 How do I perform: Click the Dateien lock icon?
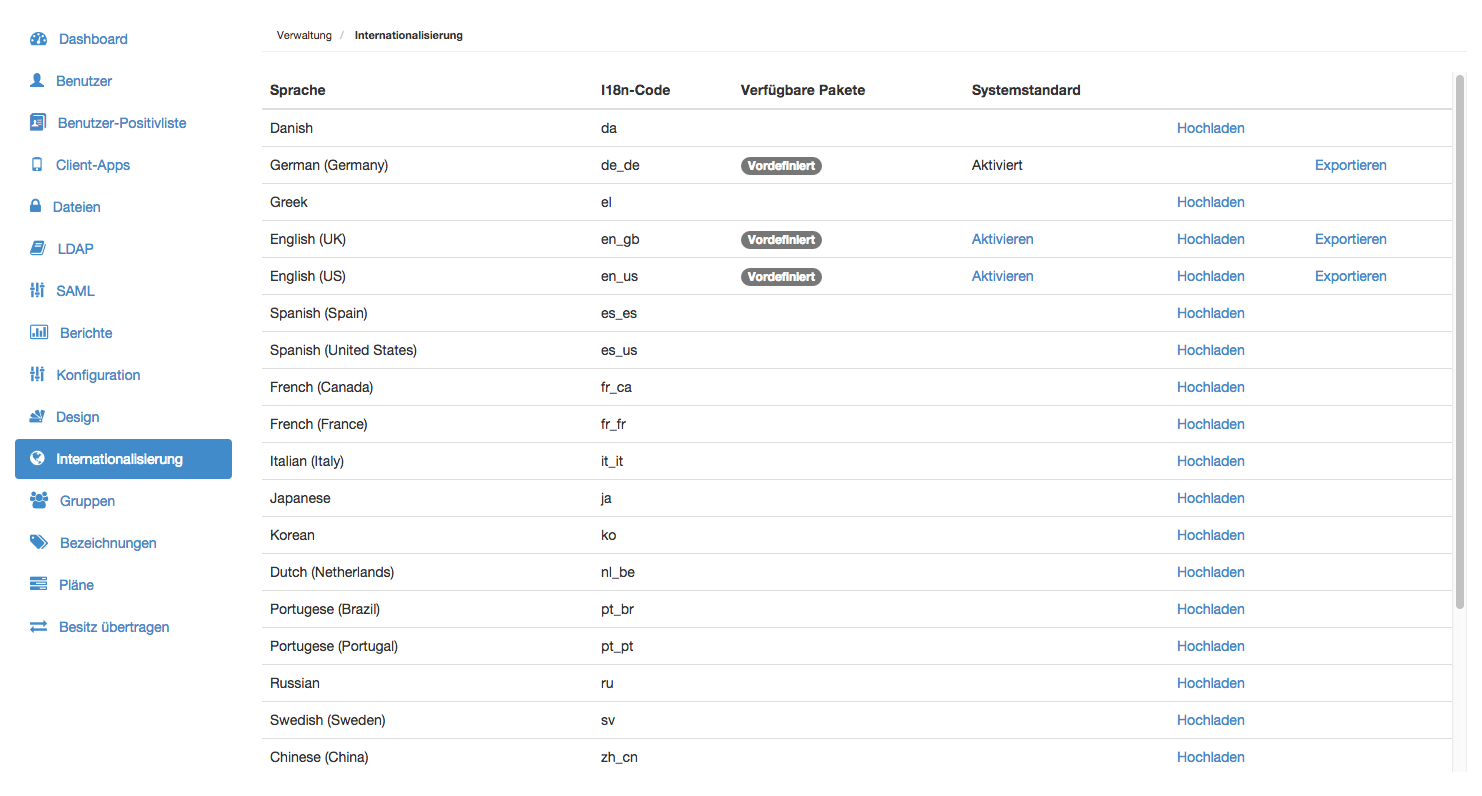[35, 207]
